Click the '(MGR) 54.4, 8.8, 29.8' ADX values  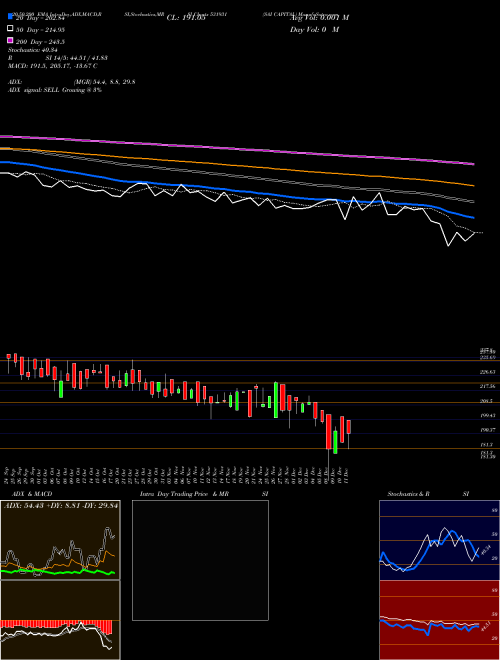[104, 82]
